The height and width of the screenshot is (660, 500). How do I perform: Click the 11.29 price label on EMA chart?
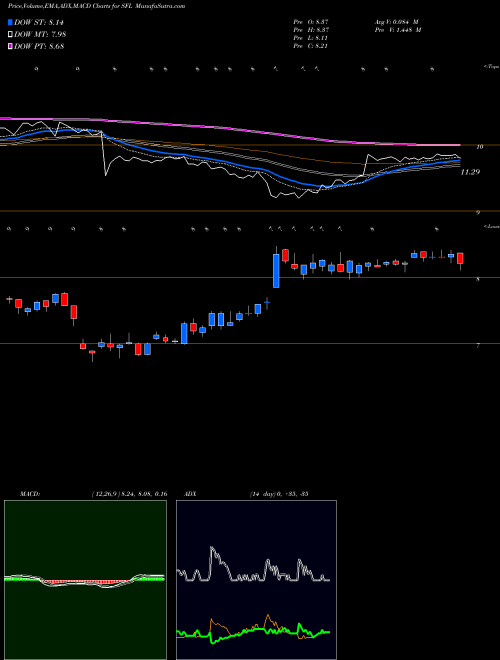[x=470, y=172]
